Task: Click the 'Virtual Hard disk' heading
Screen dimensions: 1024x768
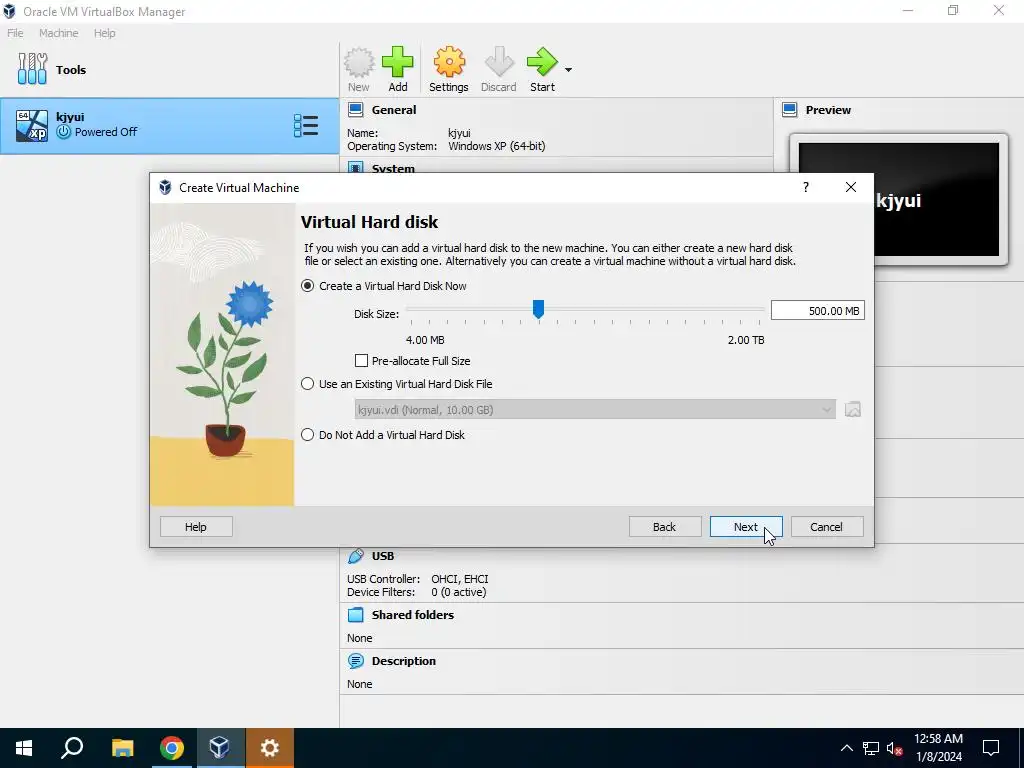Action: coord(369,222)
